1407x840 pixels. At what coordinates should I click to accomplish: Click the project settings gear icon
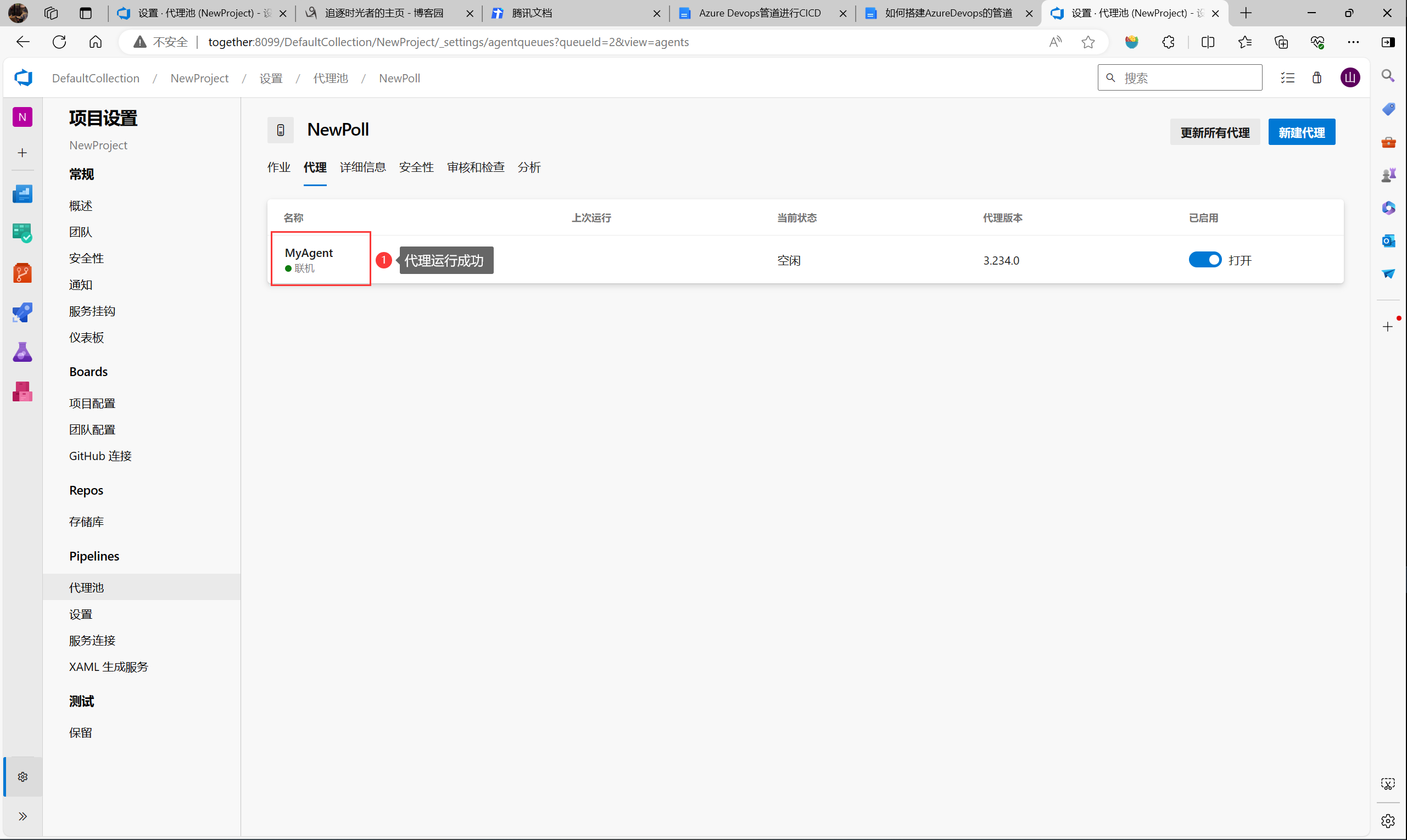(x=23, y=777)
